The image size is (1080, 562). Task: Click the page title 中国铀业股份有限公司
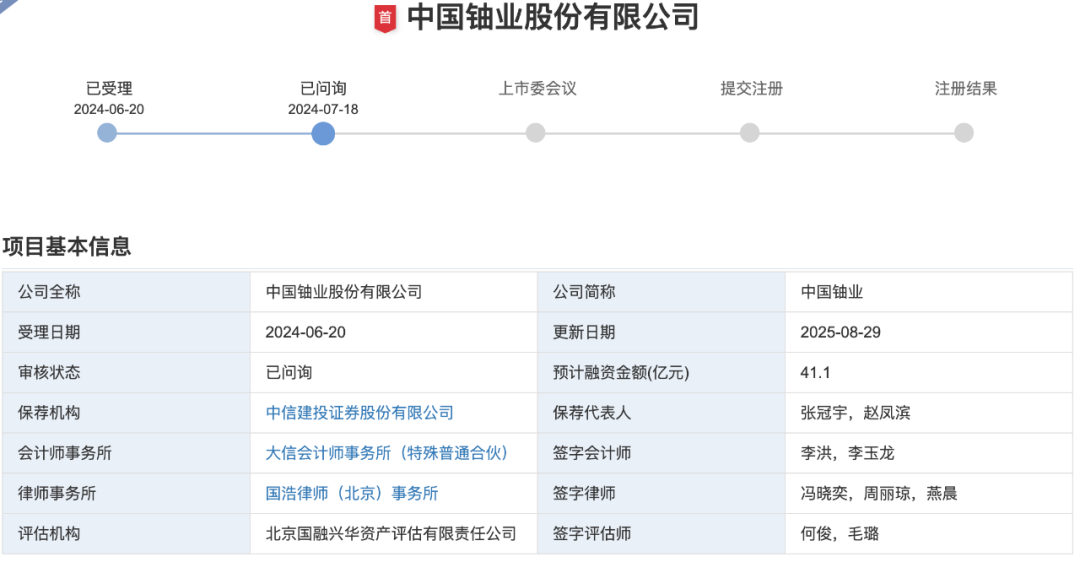pyautogui.click(x=553, y=17)
